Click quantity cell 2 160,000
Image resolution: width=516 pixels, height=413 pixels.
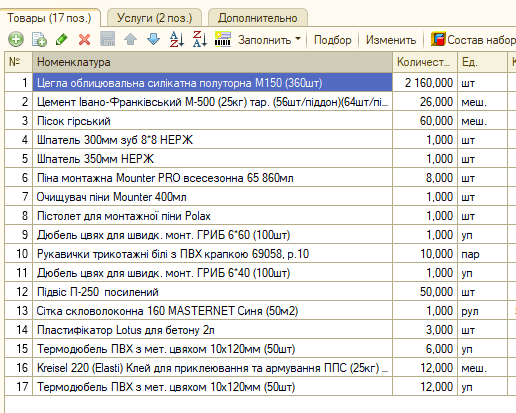pyautogui.click(x=425, y=83)
